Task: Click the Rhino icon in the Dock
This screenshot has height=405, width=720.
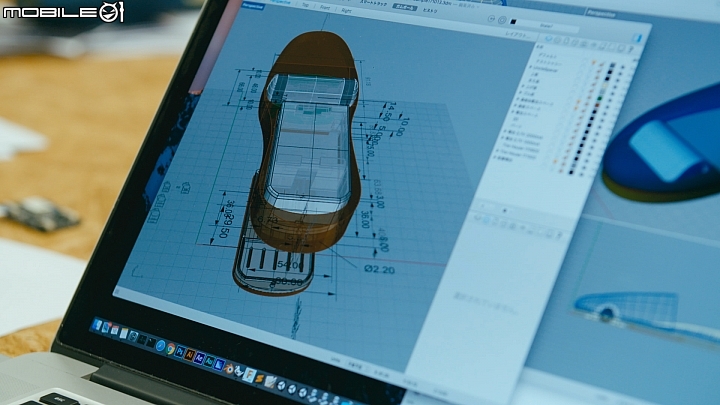Action: (x=238, y=371)
